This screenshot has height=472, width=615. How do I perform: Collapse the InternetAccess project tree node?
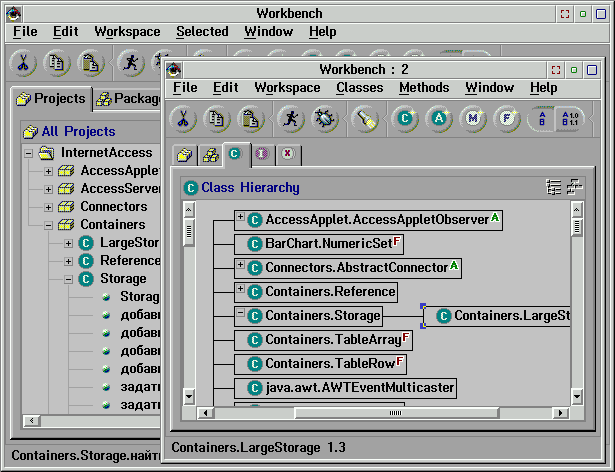(x=28, y=153)
